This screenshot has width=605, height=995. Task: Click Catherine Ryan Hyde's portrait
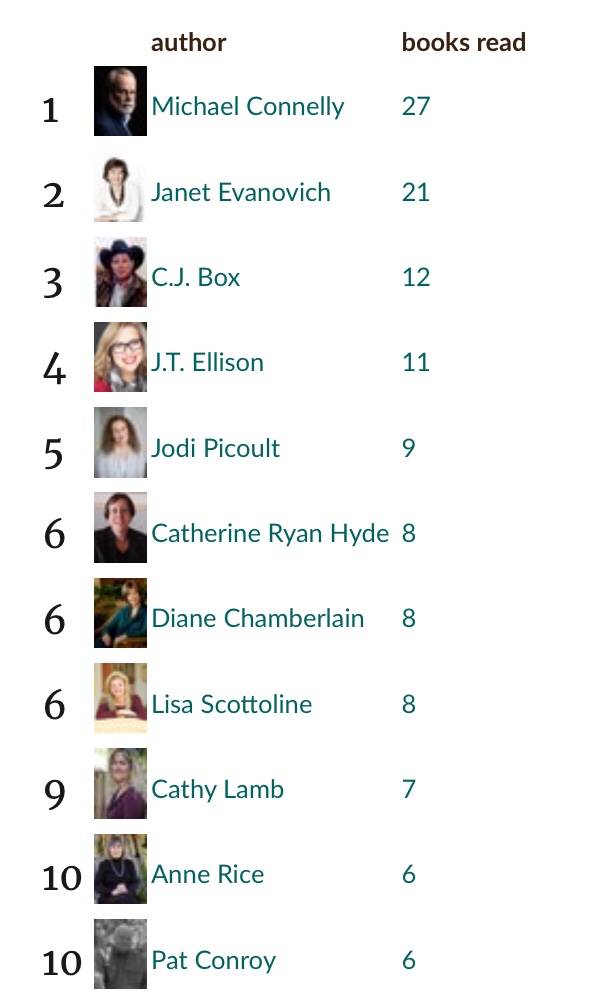[x=120, y=528]
